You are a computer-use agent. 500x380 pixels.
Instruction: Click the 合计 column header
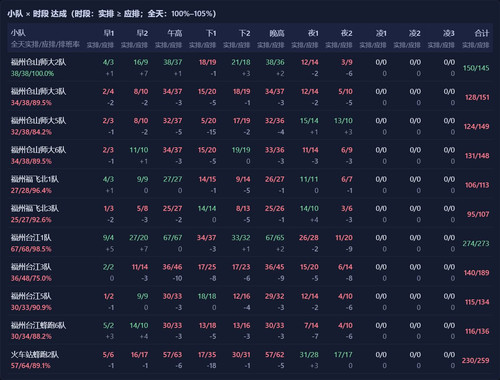click(482, 33)
